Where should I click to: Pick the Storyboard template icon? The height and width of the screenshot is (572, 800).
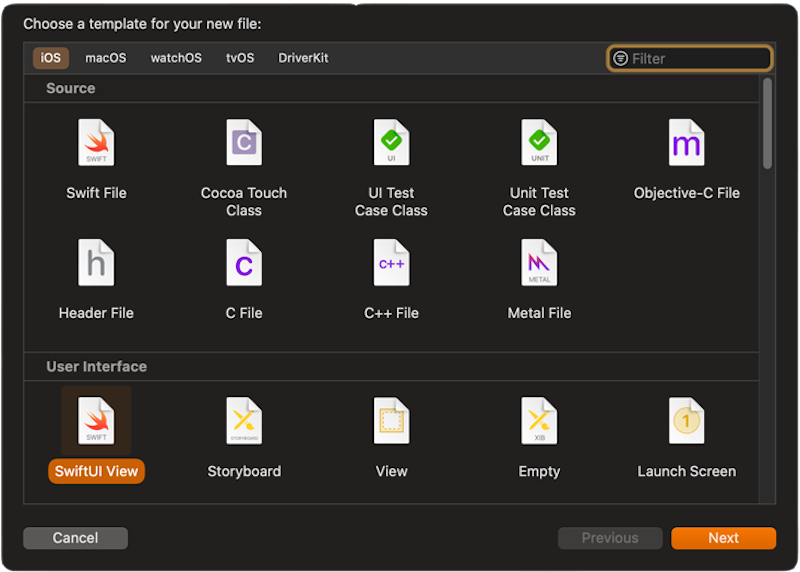(x=244, y=421)
